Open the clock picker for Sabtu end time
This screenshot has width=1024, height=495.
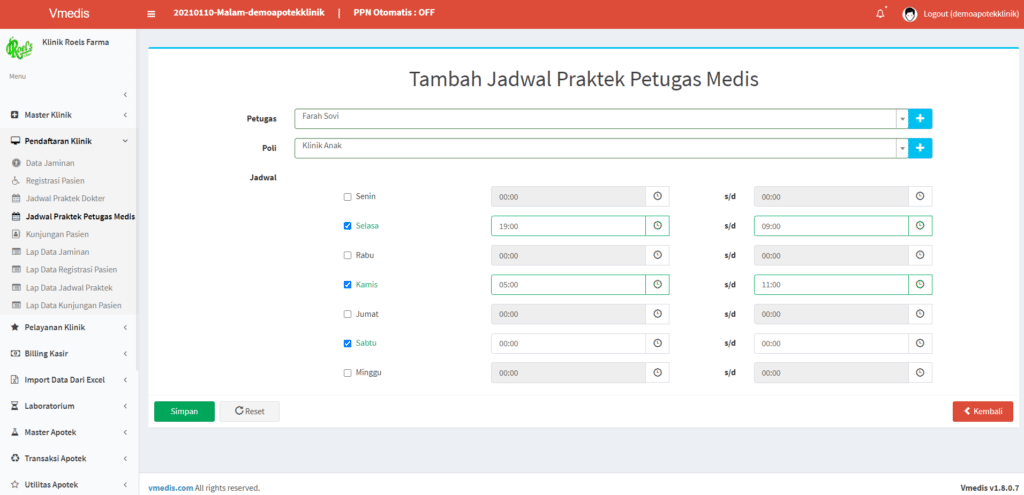click(x=920, y=343)
